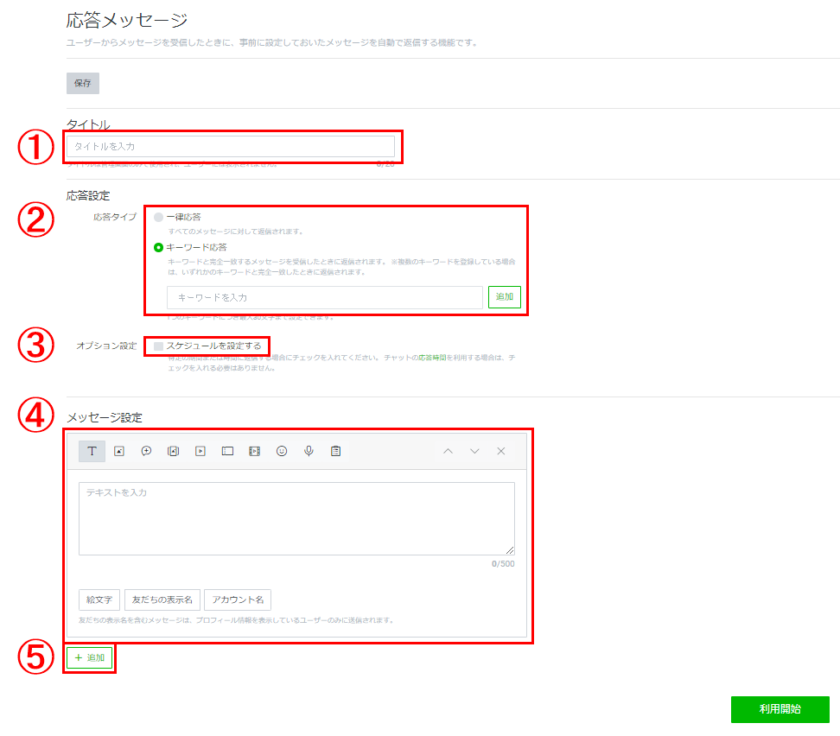
Task: Select the 一律応答 radio button
Action: [x=158, y=216]
